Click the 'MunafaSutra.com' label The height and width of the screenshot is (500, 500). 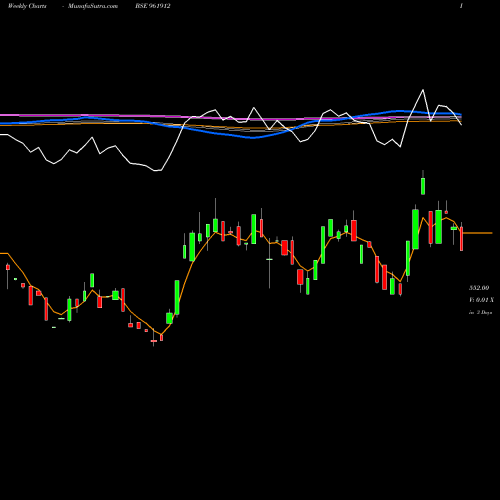tap(93, 6)
